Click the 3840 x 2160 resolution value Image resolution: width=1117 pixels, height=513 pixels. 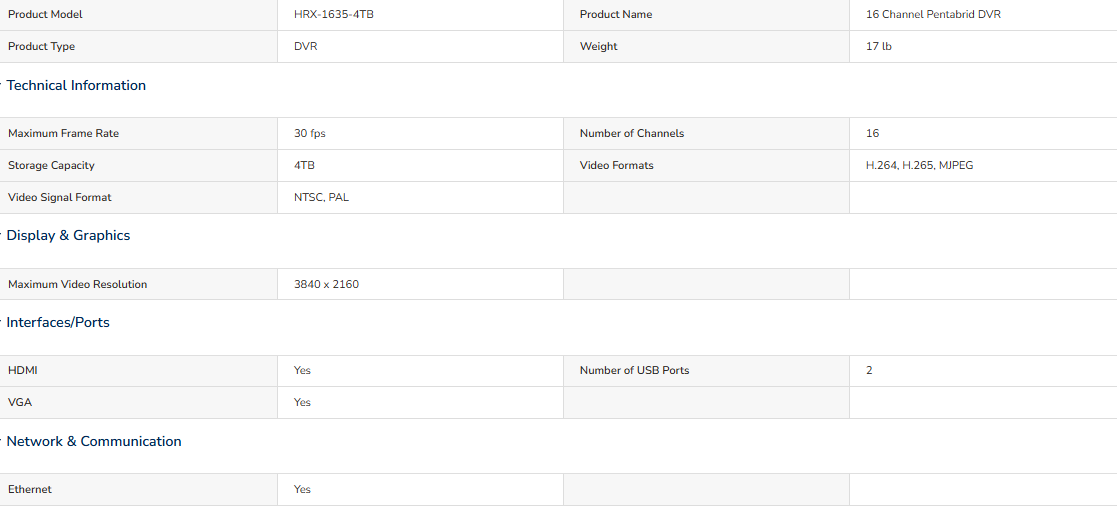point(326,284)
